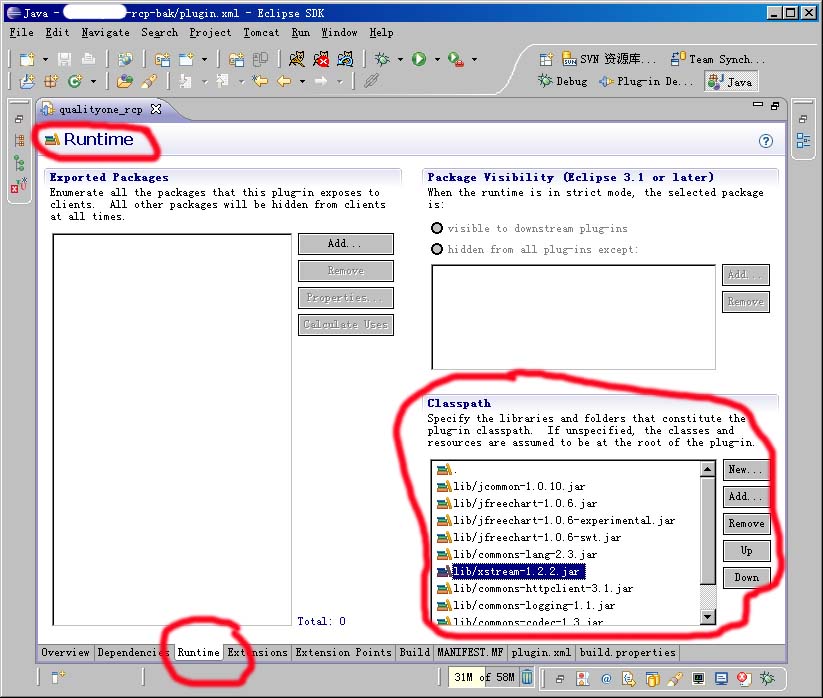This screenshot has width=823, height=698.
Task: Open the MANIFEST.MF tab
Action: pos(470,652)
